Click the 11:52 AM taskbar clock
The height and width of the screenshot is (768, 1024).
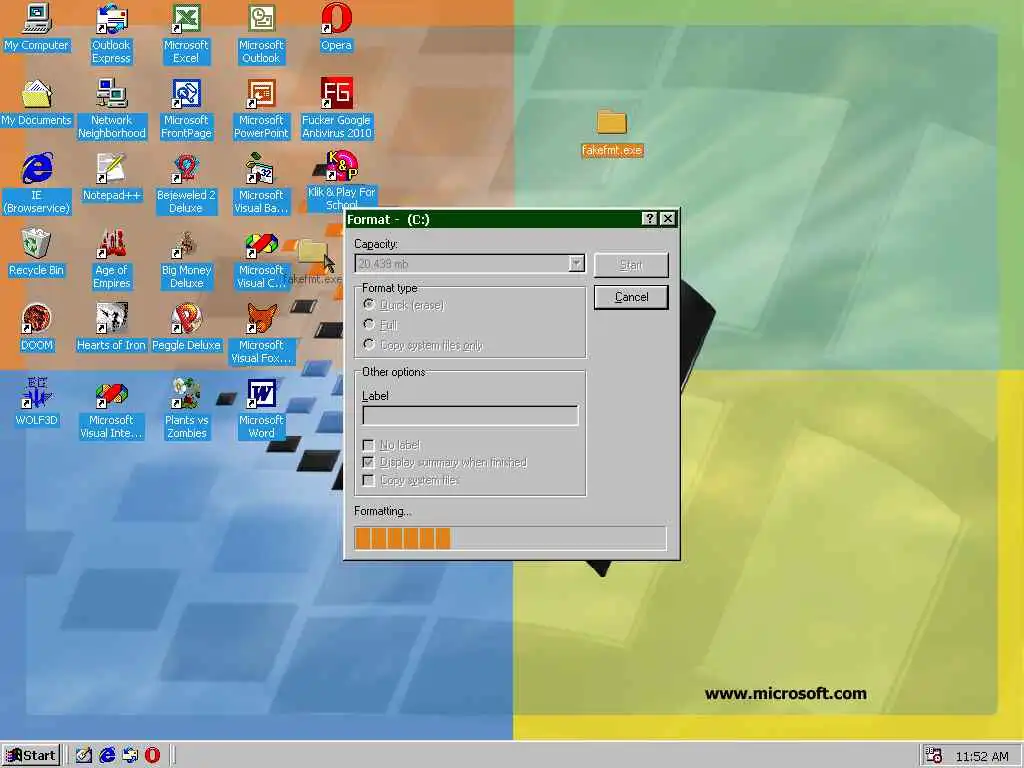[982, 756]
